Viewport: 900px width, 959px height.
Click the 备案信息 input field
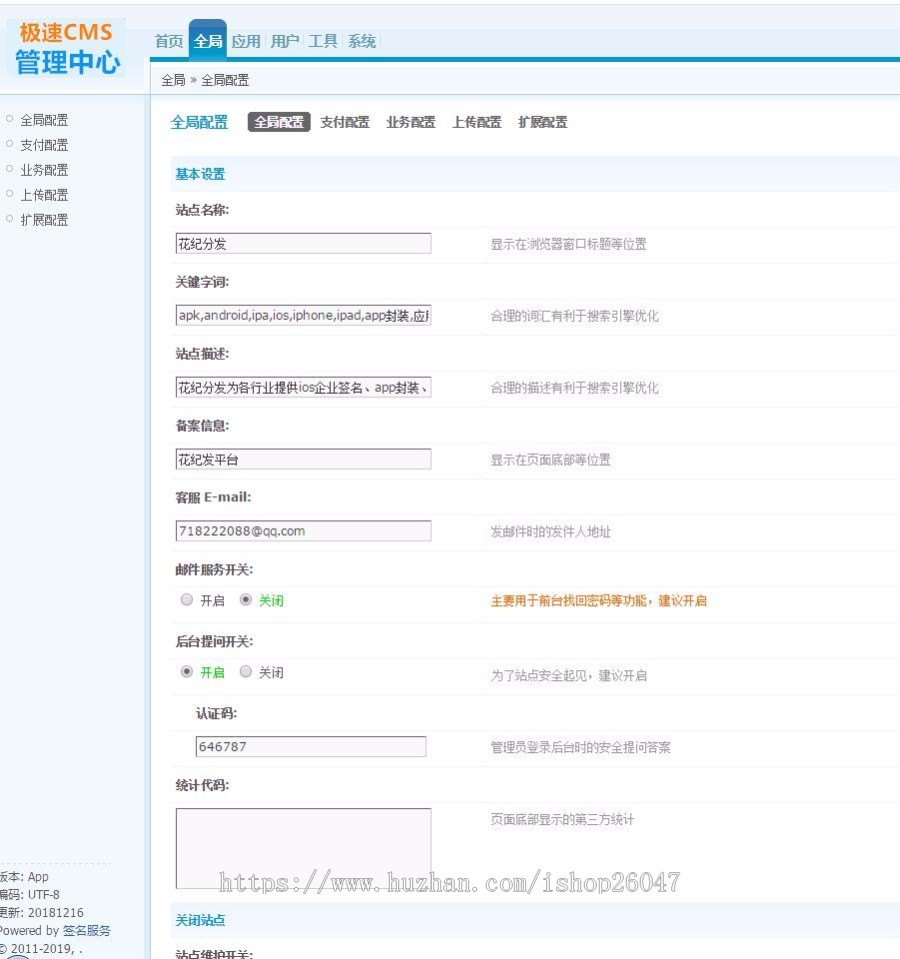pyautogui.click(x=303, y=459)
